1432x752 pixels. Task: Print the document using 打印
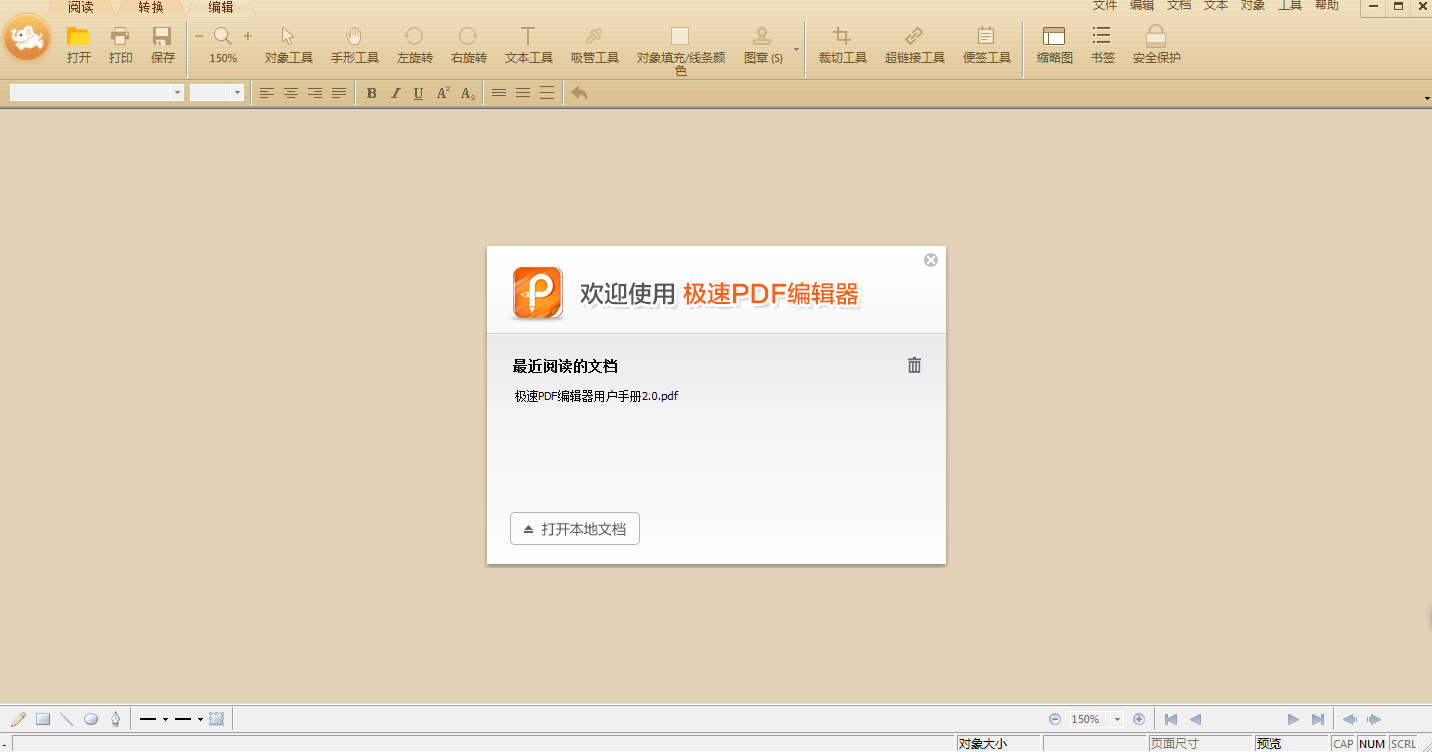click(x=121, y=46)
